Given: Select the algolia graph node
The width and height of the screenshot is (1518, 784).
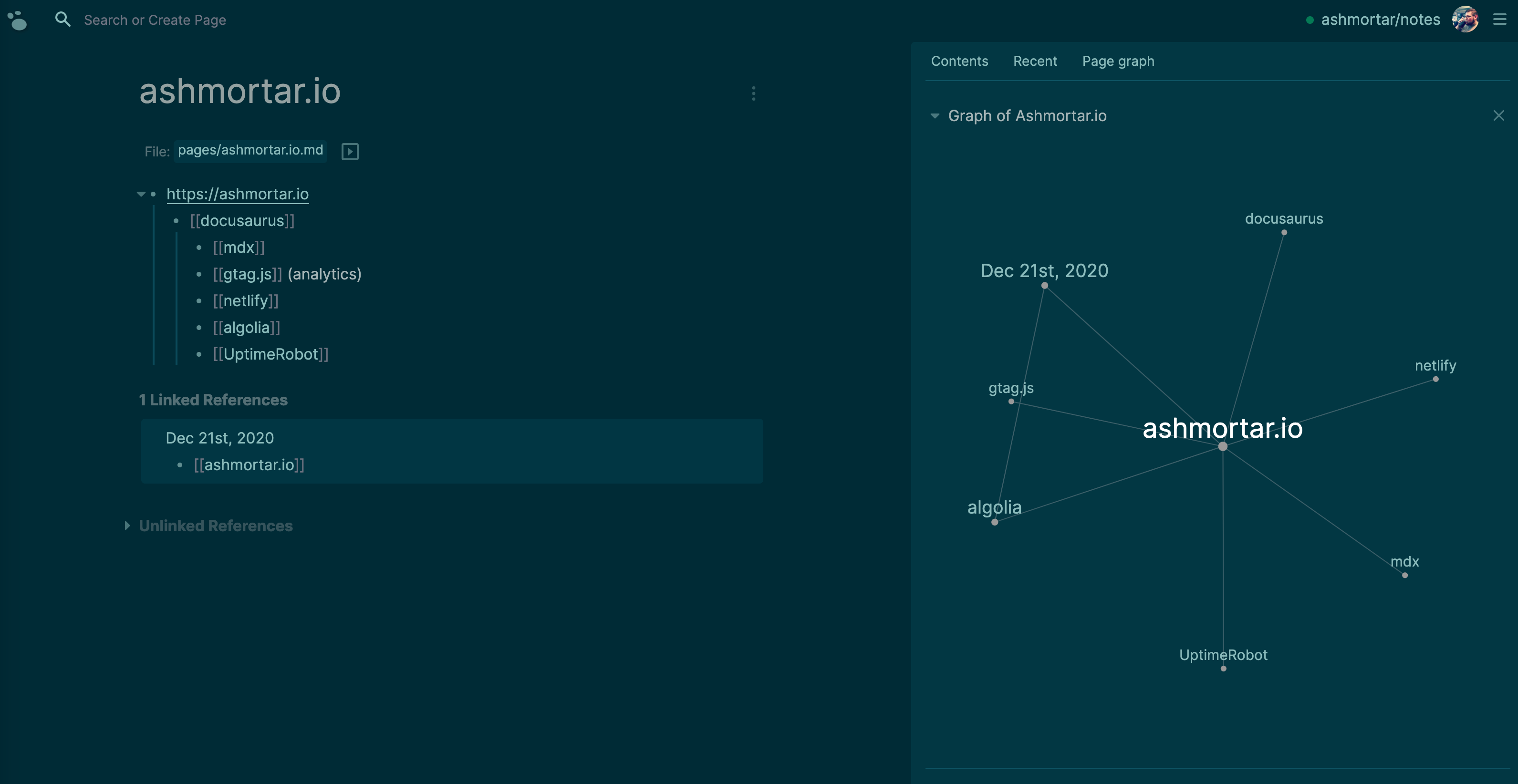Looking at the screenshot, I should 995,523.
